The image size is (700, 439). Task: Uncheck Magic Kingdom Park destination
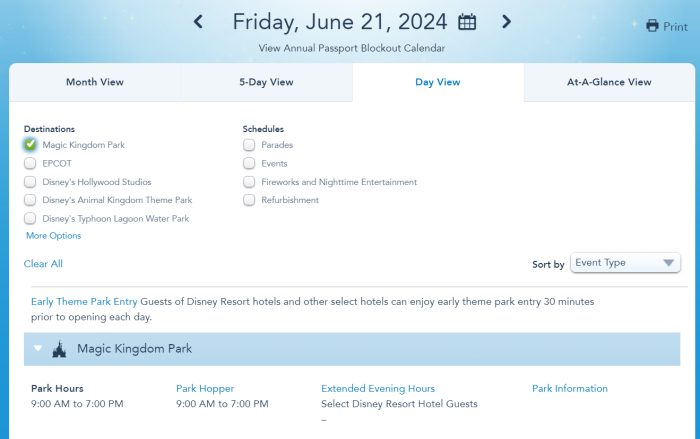pyautogui.click(x=30, y=144)
